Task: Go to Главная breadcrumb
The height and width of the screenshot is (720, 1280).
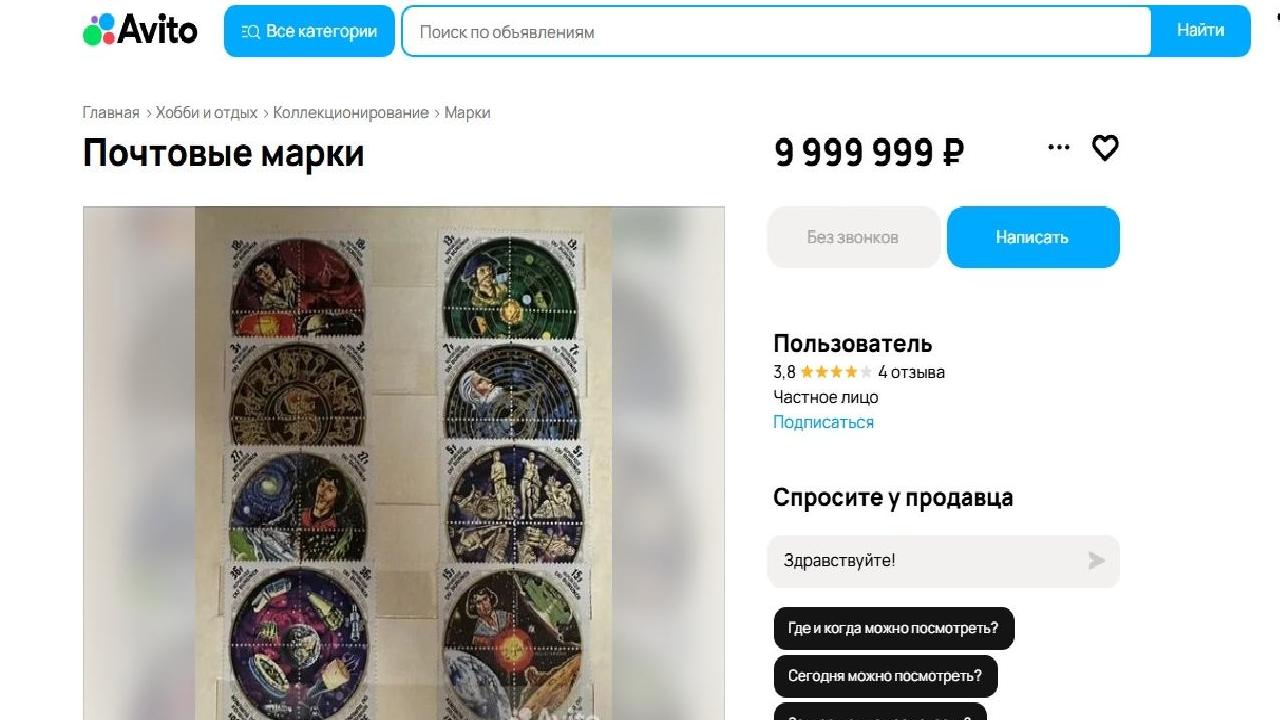Action: point(111,113)
